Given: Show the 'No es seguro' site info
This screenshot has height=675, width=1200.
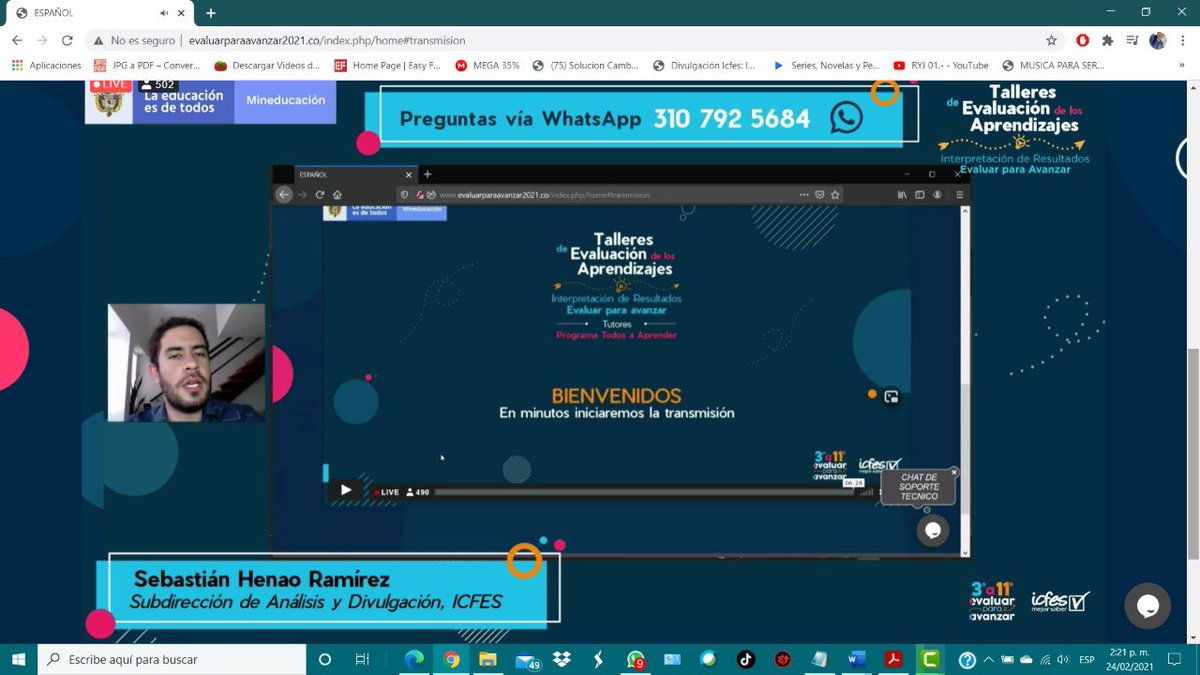Looking at the screenshot, I should pos(135,41).
